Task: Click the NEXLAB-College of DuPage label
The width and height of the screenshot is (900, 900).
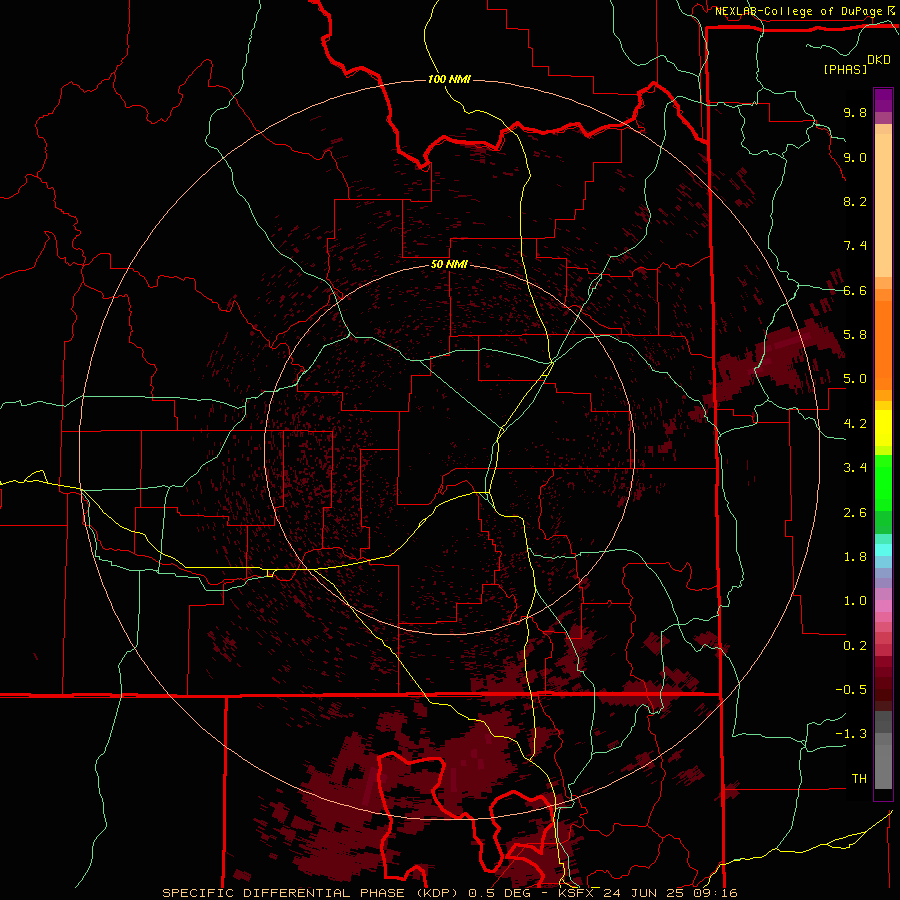Action: [798, 11]
